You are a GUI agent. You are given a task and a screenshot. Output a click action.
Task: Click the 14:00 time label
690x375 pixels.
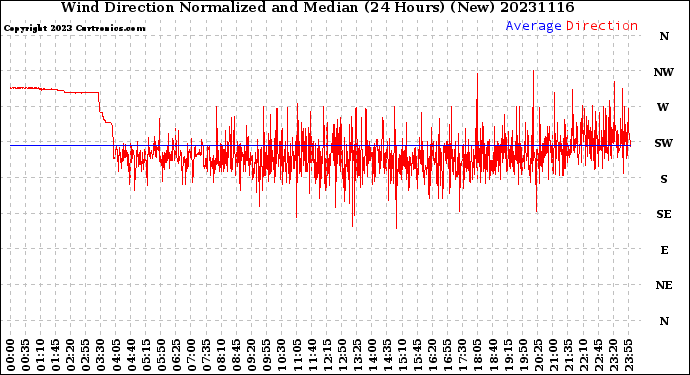(x=372, y=355)
